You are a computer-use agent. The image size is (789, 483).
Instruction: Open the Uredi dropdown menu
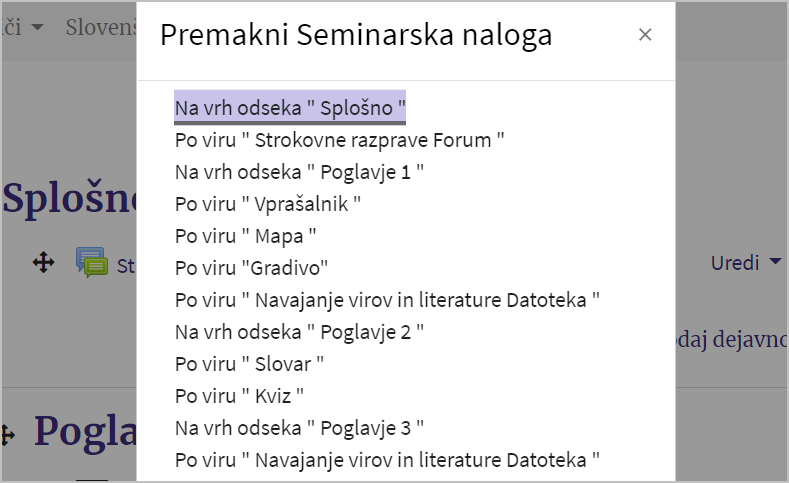click(746, 263)
